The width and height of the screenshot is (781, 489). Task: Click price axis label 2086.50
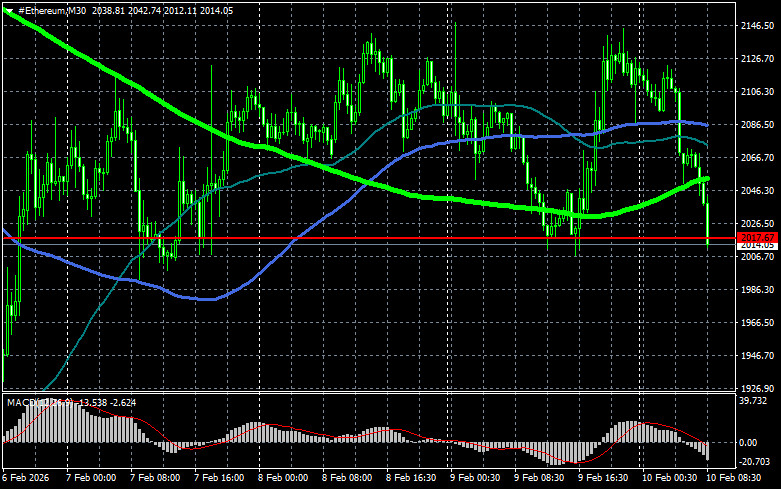coord(758,124)
